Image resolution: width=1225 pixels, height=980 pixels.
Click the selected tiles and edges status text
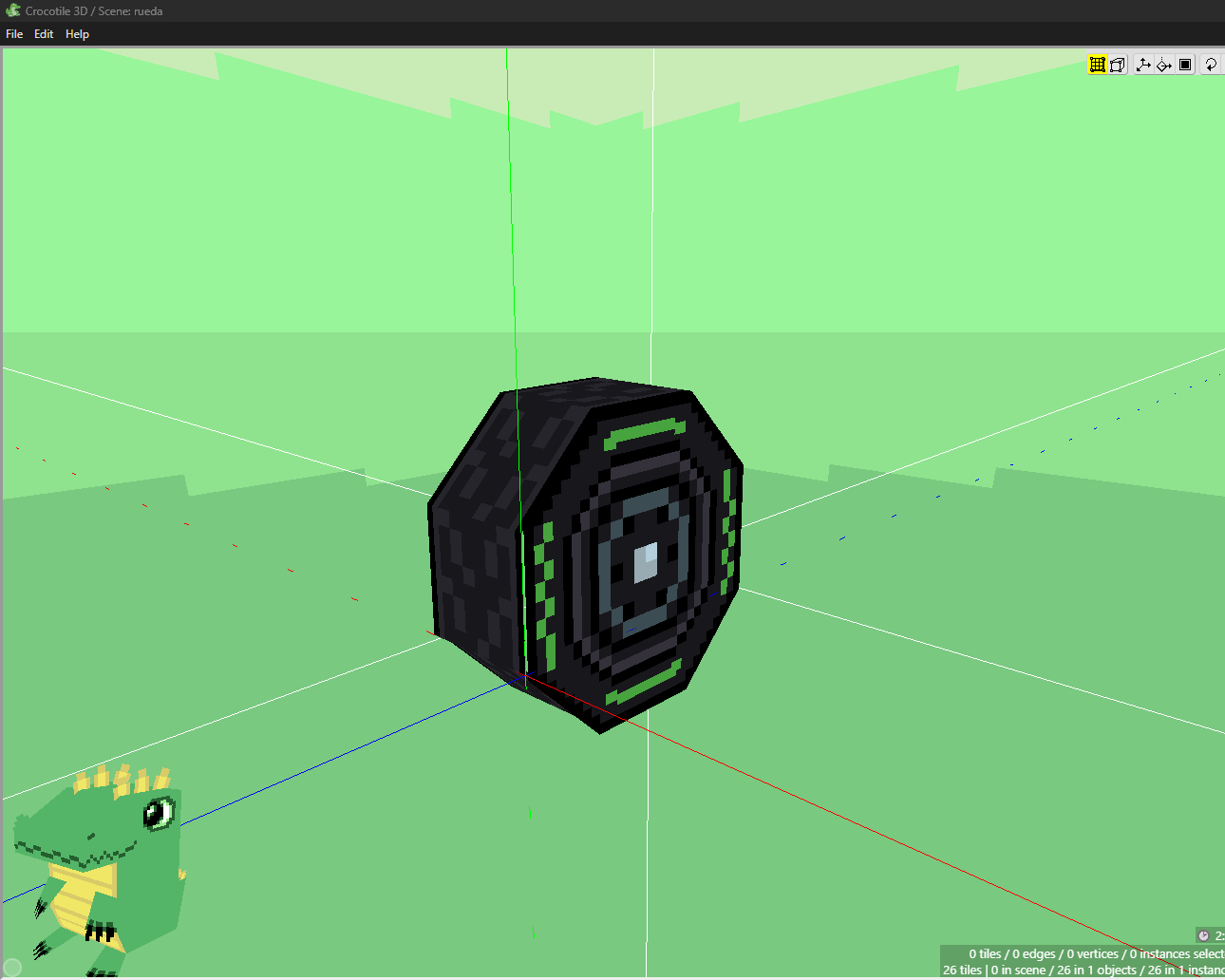click(x=1092, y=953)
